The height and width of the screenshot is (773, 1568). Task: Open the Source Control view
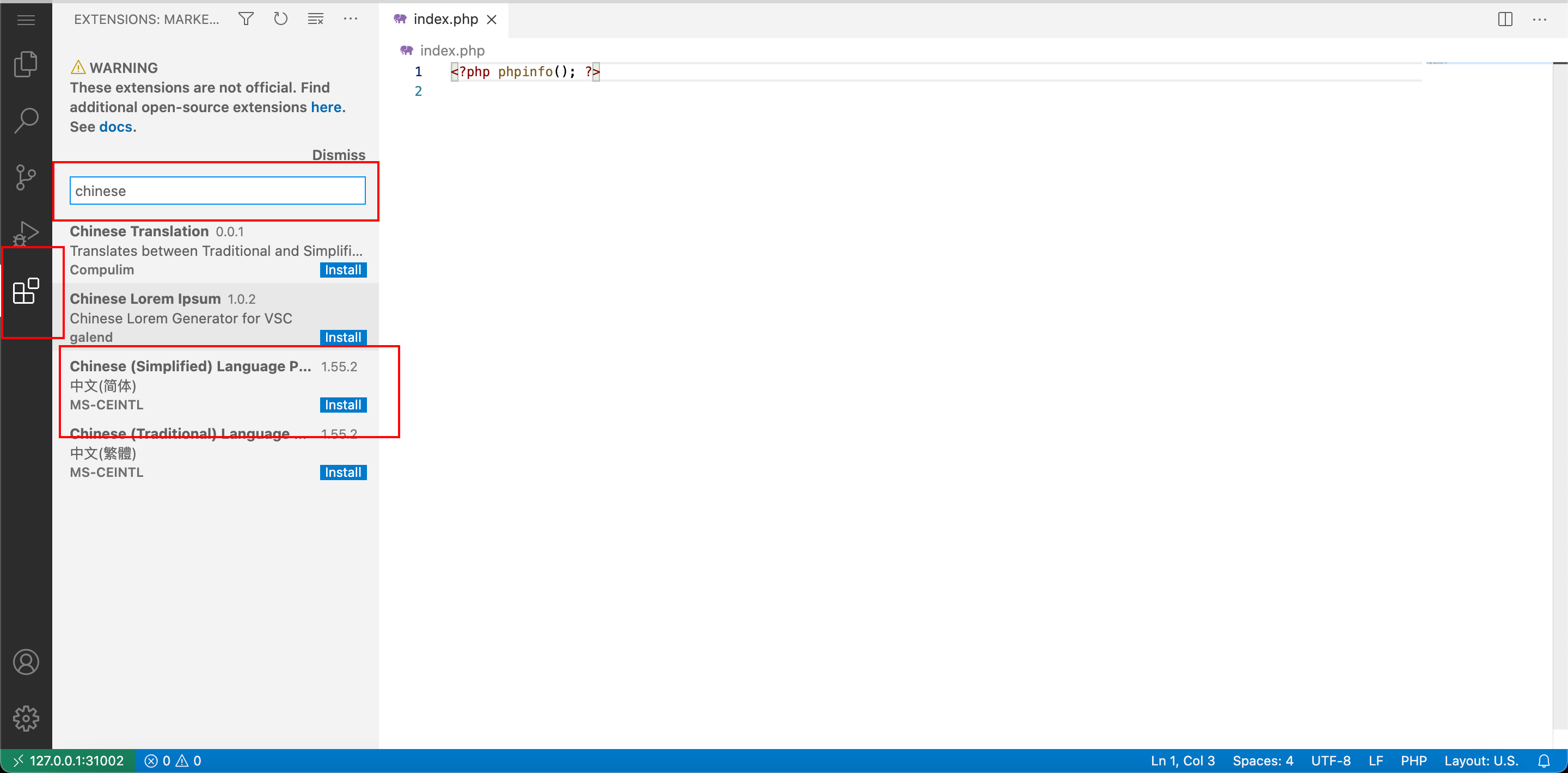coord(26,177)
